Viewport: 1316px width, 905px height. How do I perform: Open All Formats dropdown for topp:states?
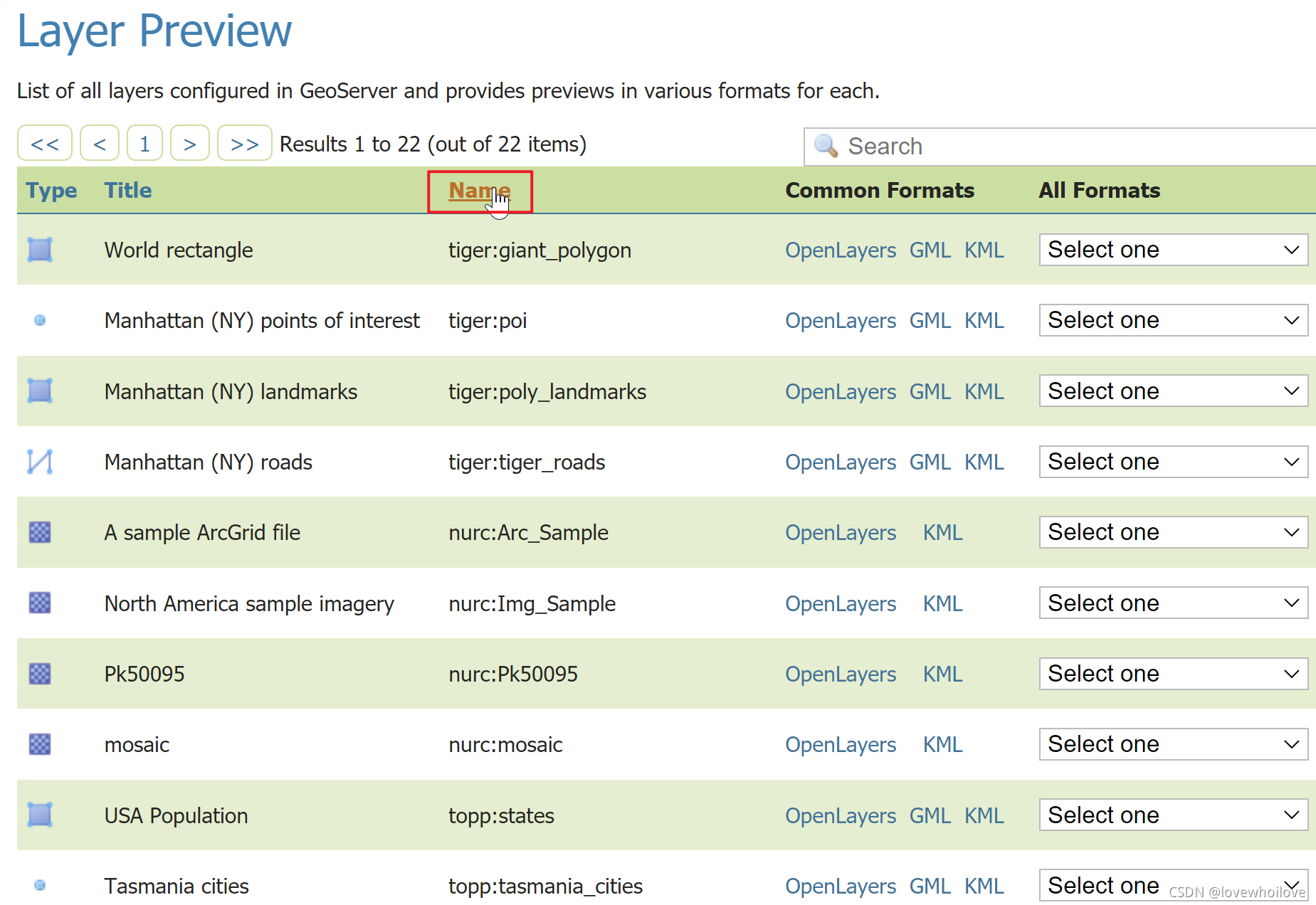[x=1173, y=815]
